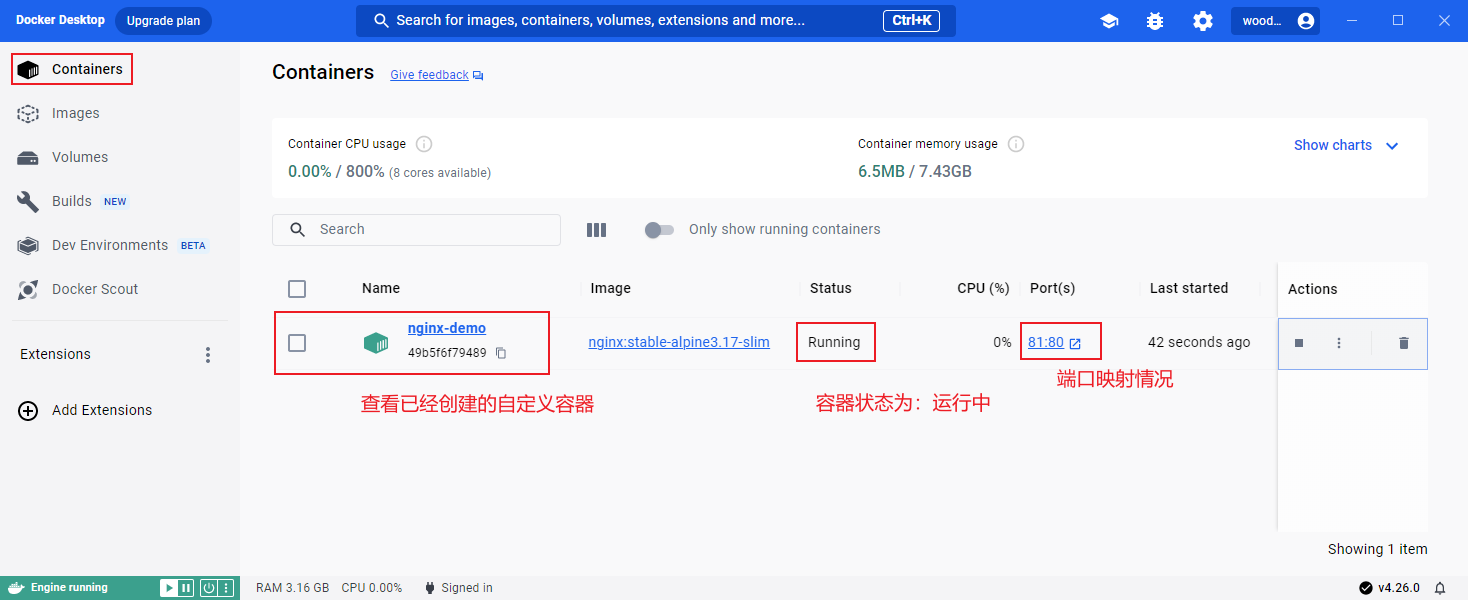Image resolution: width=1468 pixels, height=600 pixels.
Task: Click the container Search field
Action: 416,229
